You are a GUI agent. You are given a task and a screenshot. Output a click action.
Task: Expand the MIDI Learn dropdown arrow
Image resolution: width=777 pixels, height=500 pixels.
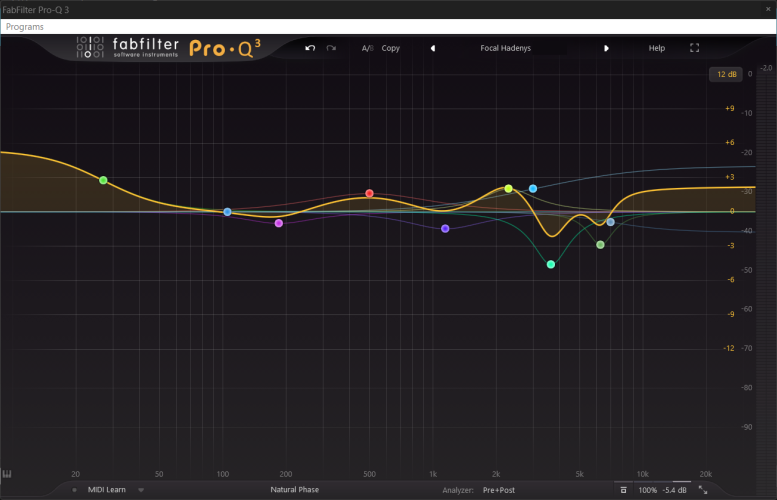coord(141,490)
